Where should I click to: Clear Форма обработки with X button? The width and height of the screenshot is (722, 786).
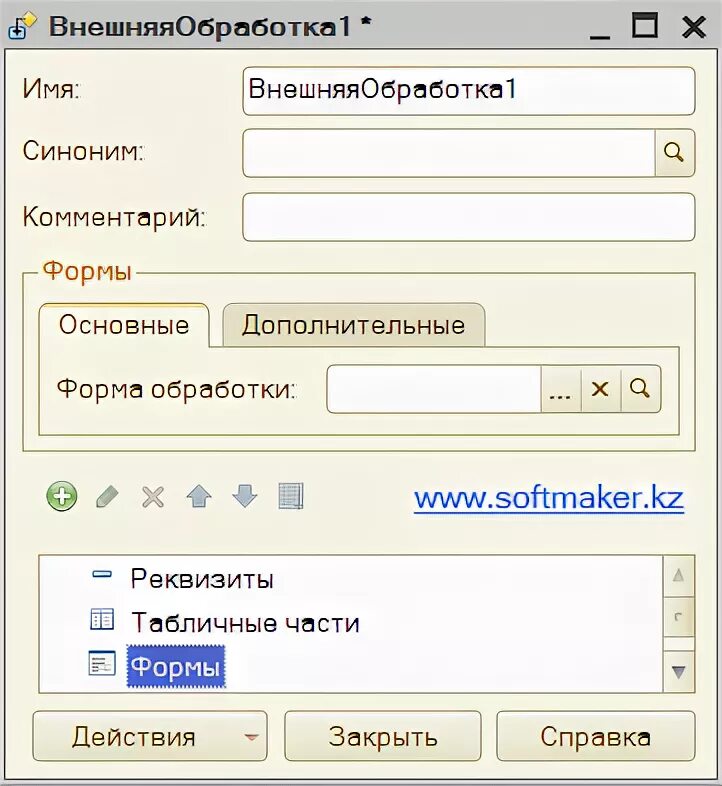(x=600, y=389)
